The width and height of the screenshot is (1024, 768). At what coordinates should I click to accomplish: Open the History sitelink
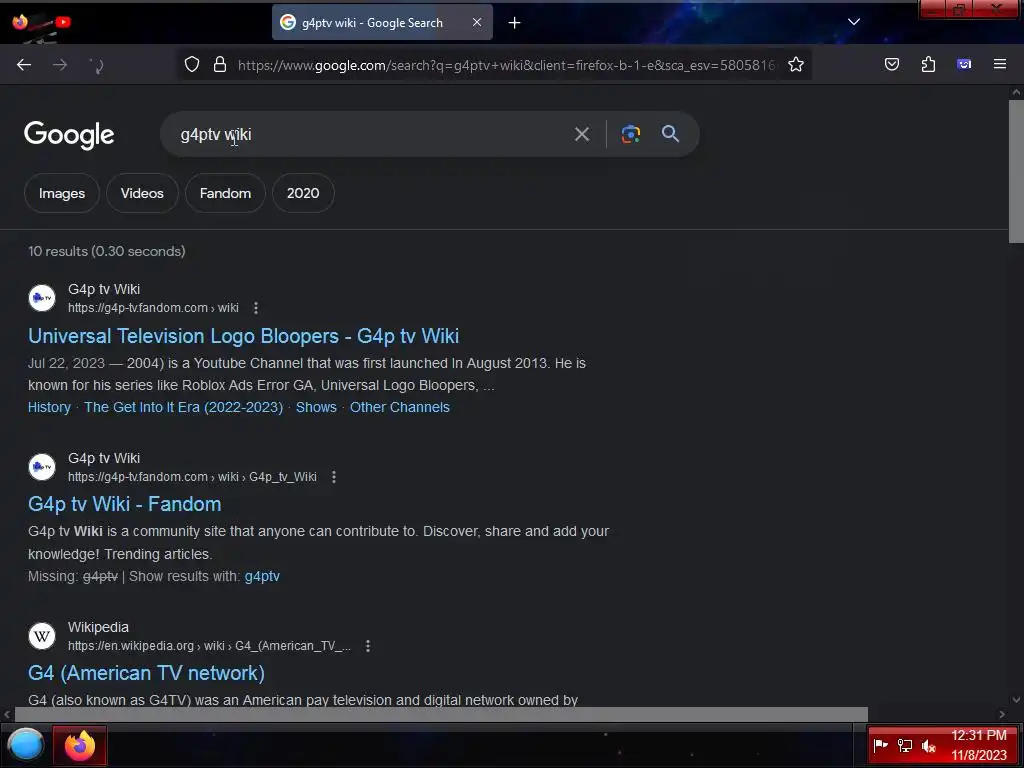[x=49, y=407]
